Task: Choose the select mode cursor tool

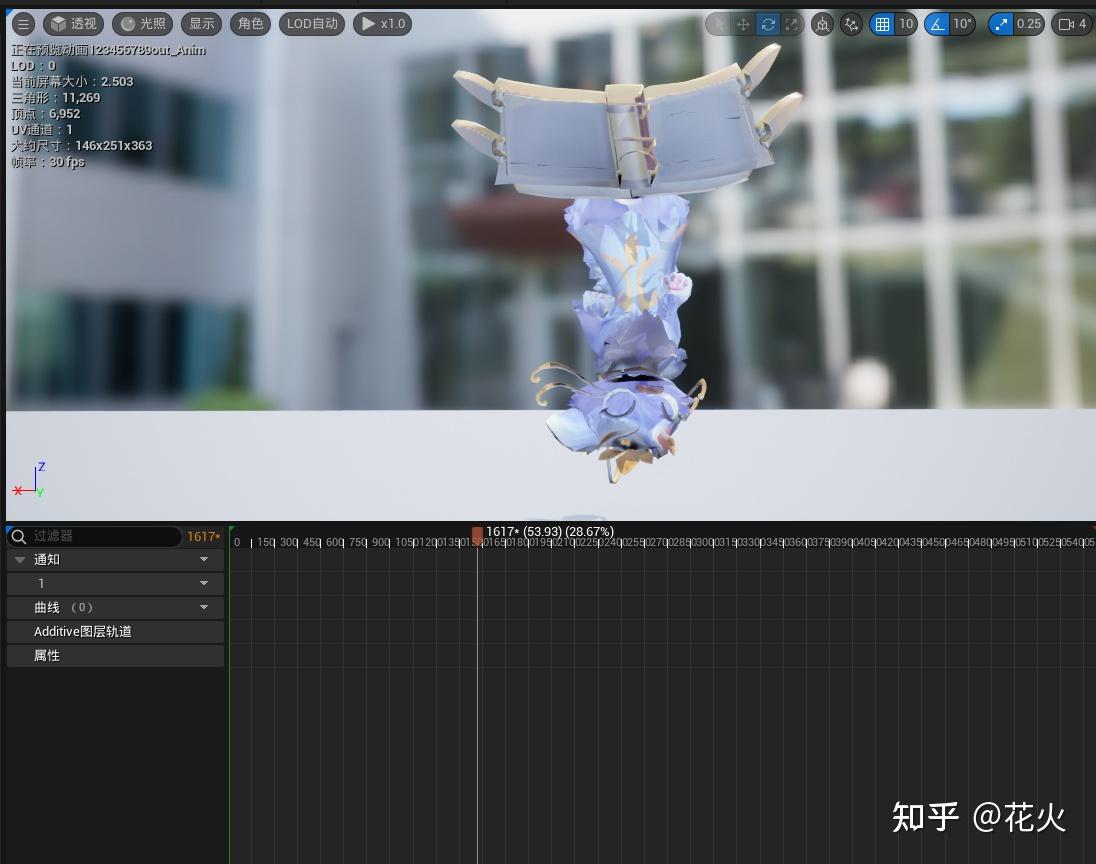Action: point(719,24)
